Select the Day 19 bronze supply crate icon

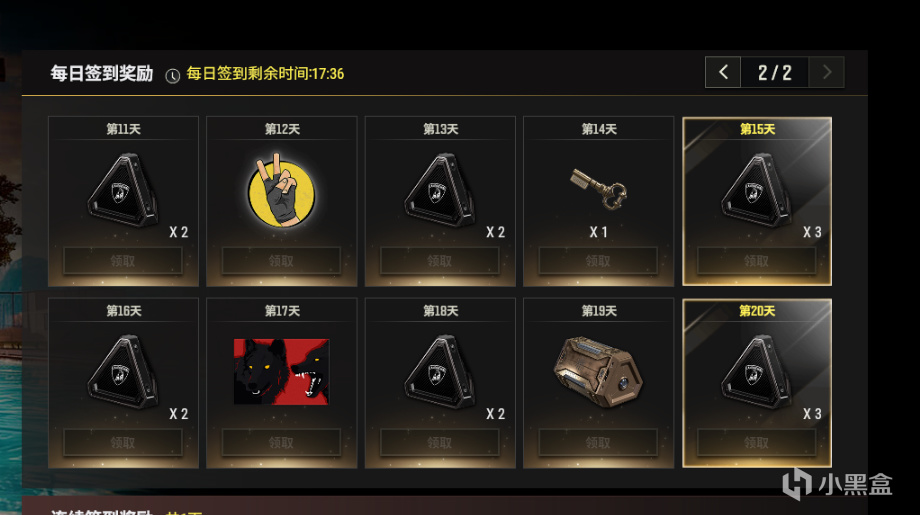coord(598,372)
